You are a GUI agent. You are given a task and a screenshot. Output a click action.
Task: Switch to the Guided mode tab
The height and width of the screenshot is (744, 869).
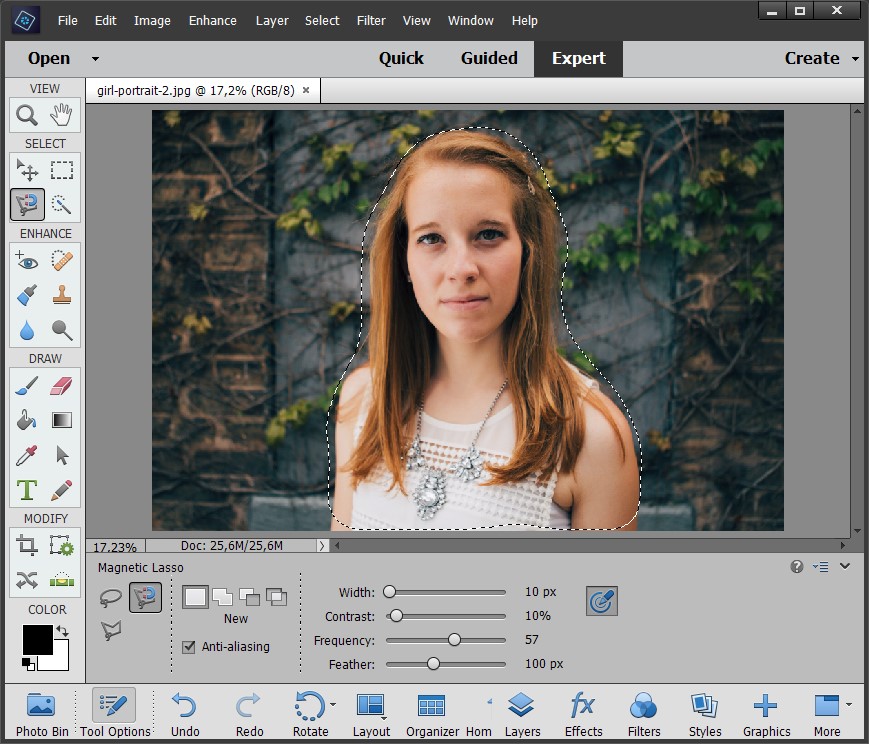[x=489, y=58]
